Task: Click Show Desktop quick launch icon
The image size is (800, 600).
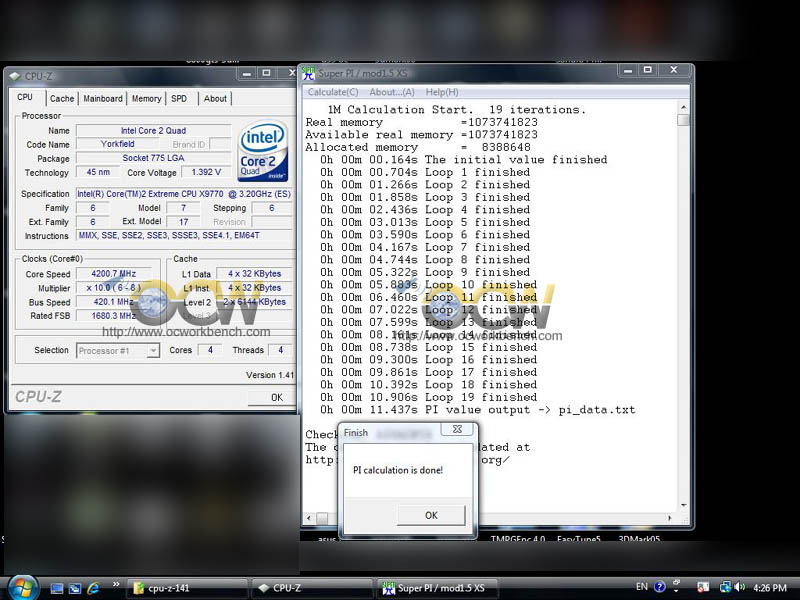Action: tap(57, 588)
